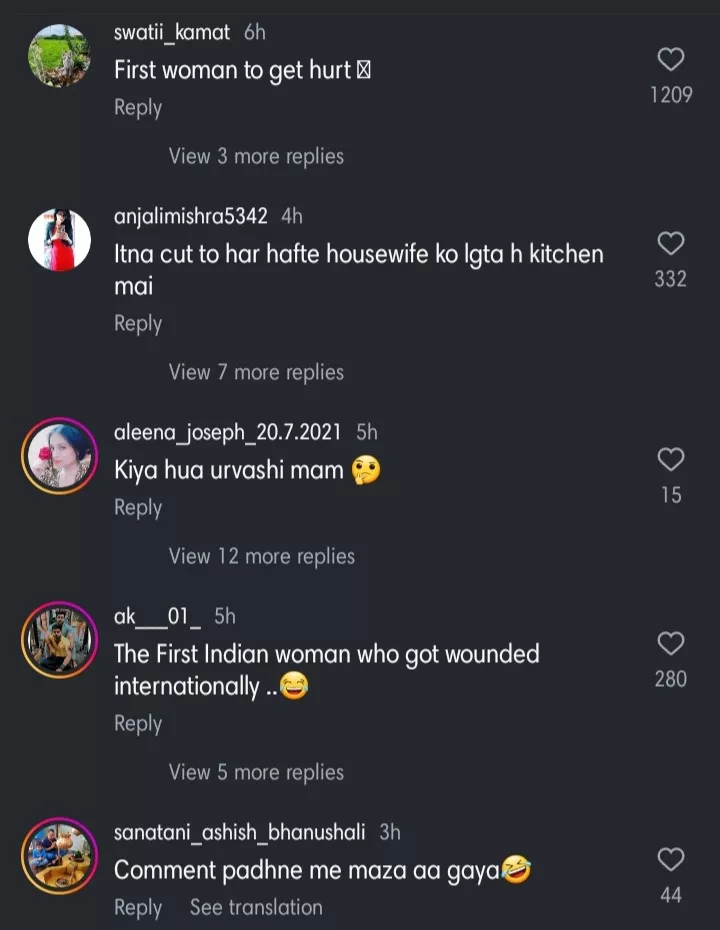The image size is (720, 930).
Task: Like sanatani_ashish_bhanushali's comment
Action: click(x=671, y=859)
